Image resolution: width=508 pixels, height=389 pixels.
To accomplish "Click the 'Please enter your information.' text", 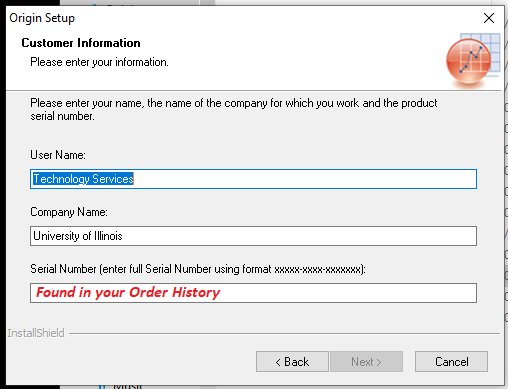I will (x=99, y=62).
